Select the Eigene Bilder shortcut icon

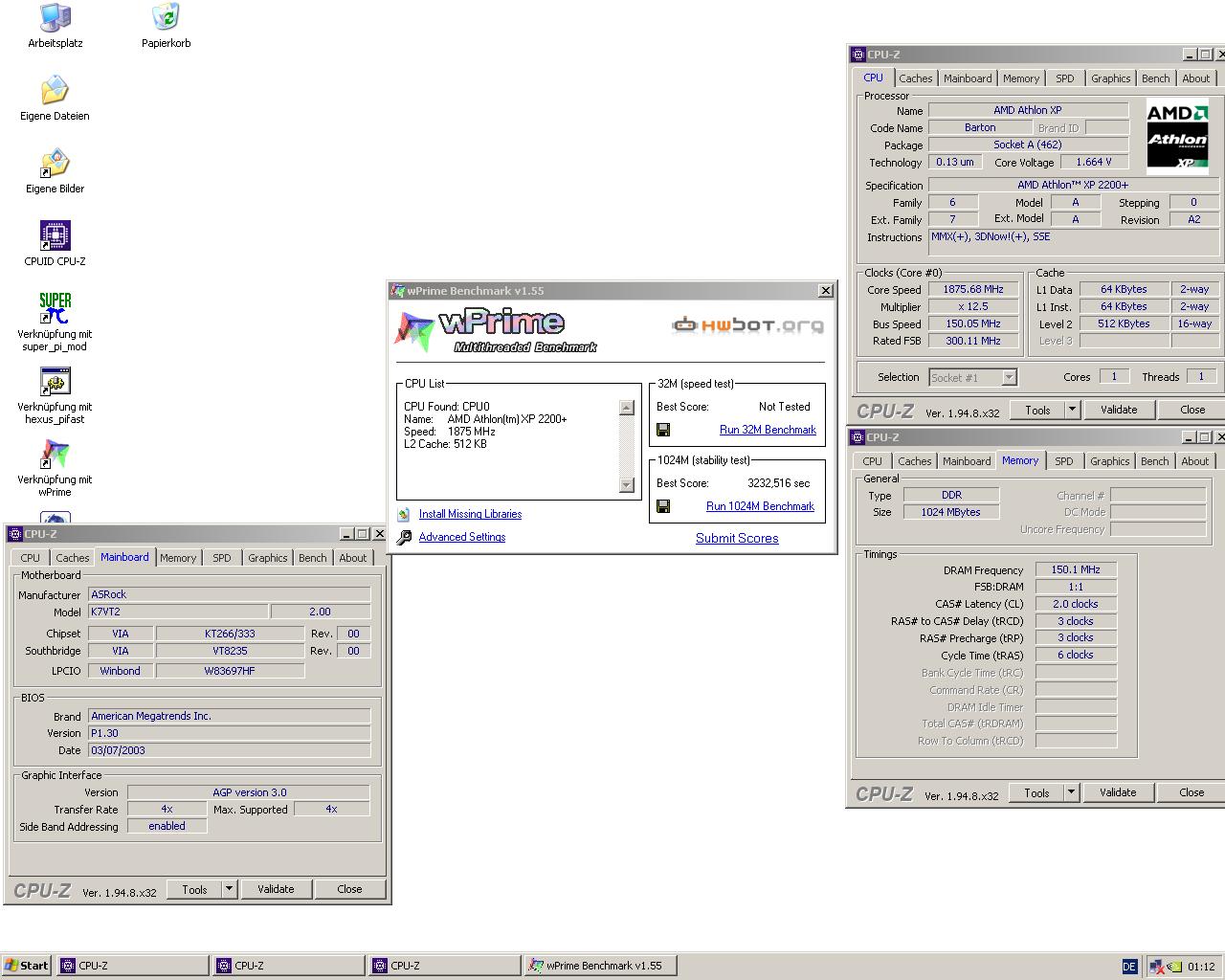click(56, 163)
